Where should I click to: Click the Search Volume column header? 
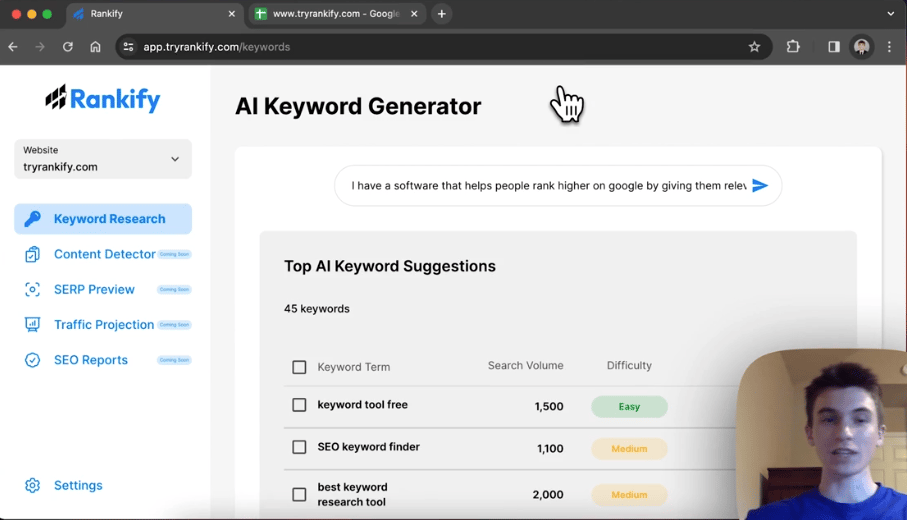(x=525, y=366)
